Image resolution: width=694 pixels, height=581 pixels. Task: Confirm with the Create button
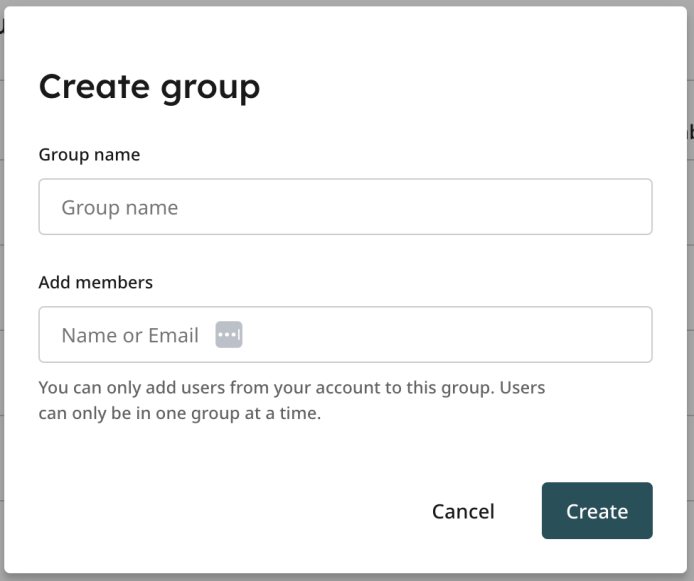(597, 511)
